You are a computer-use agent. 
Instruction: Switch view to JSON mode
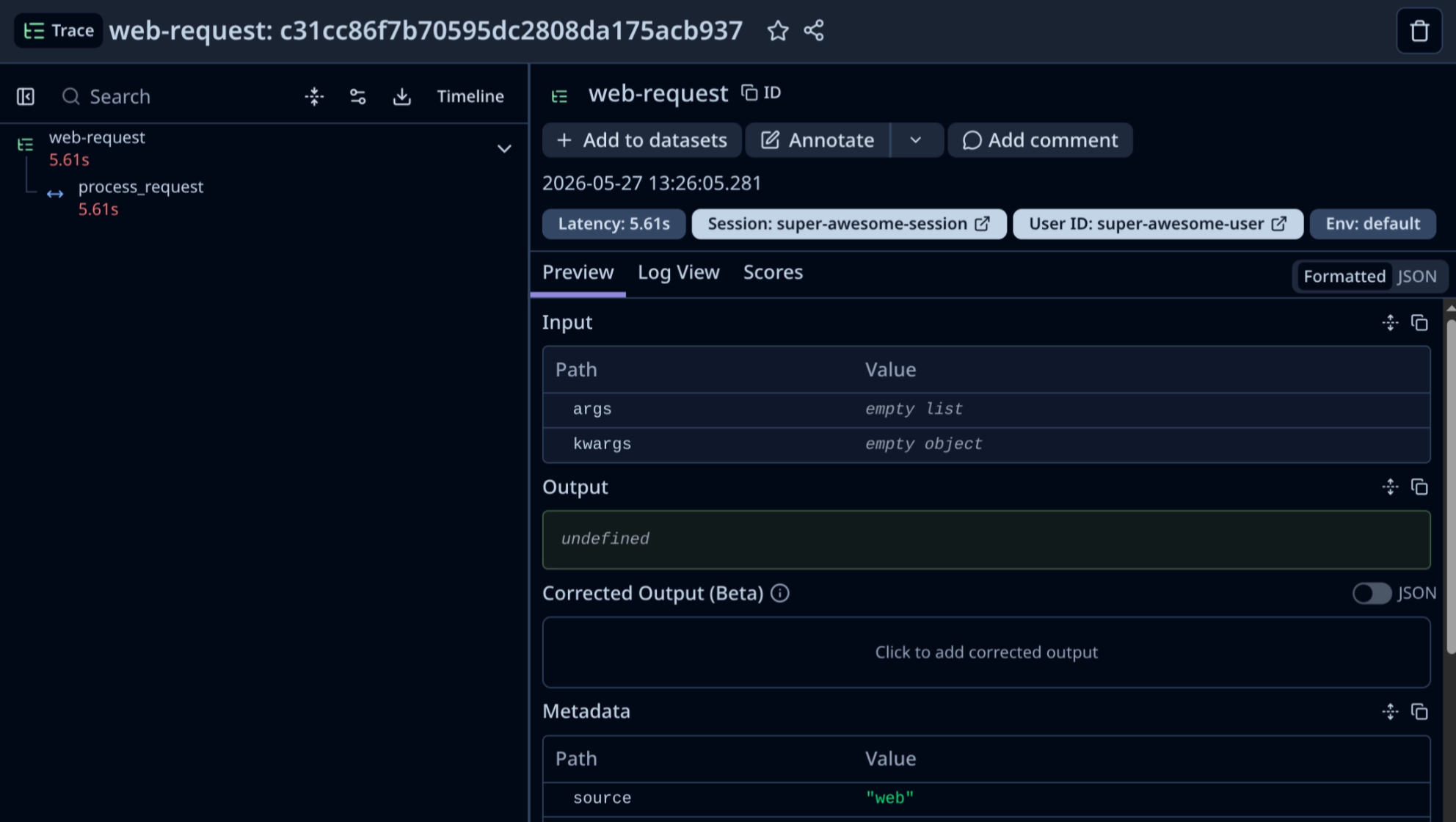[x=1416, y=276]
